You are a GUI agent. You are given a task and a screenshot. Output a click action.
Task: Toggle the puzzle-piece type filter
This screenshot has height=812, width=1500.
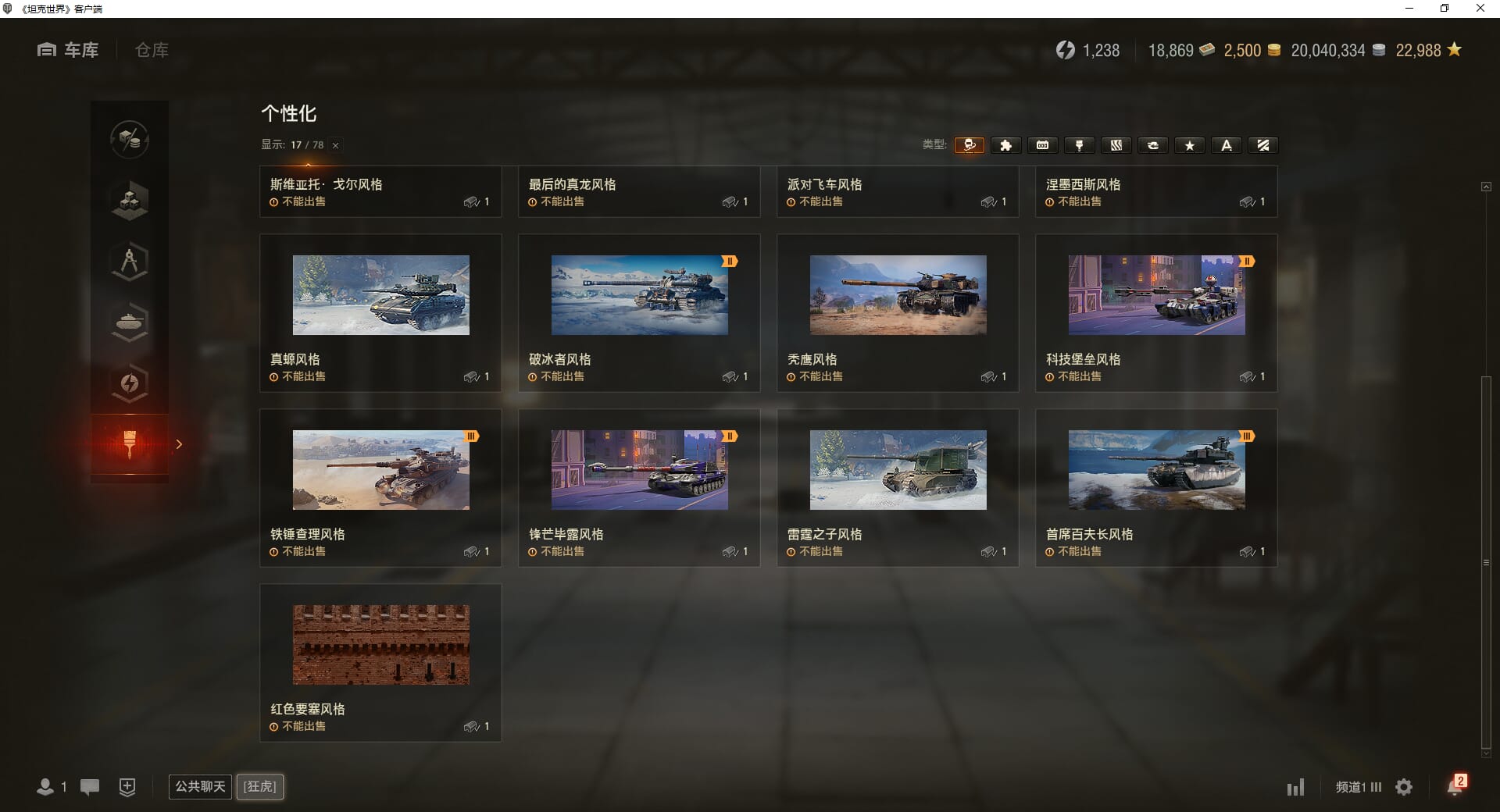pos(1005,145)
